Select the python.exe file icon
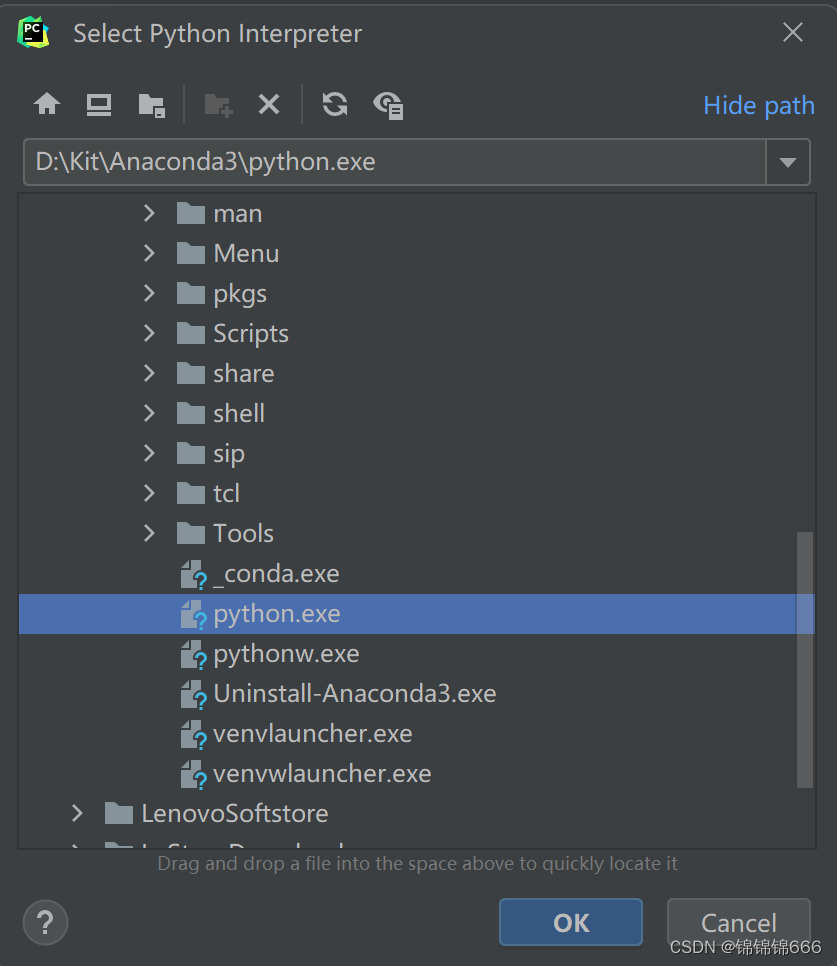The image size is (837, 966). coord(194,614)
